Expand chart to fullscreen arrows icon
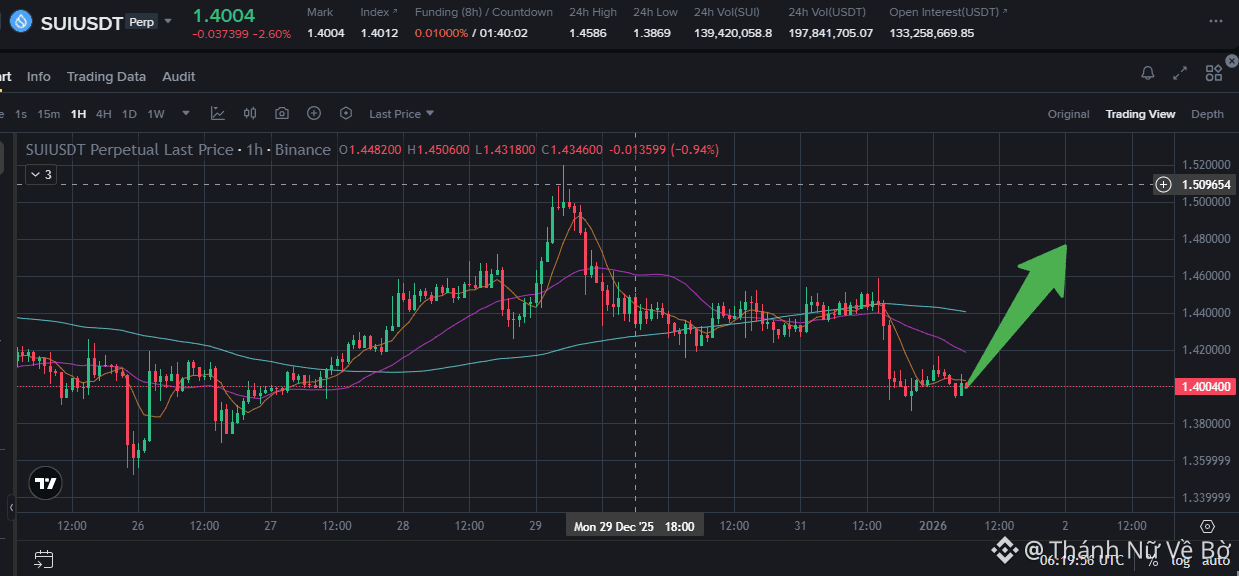This screenshot has width=1239, height=576. click(x=1181, y=73)
